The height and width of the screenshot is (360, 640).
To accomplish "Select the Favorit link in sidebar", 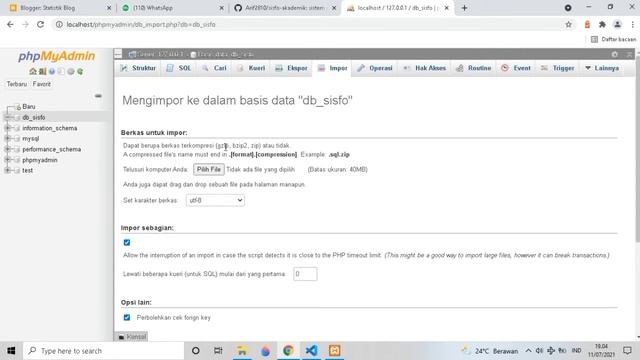I will click(x=42, y=84).
